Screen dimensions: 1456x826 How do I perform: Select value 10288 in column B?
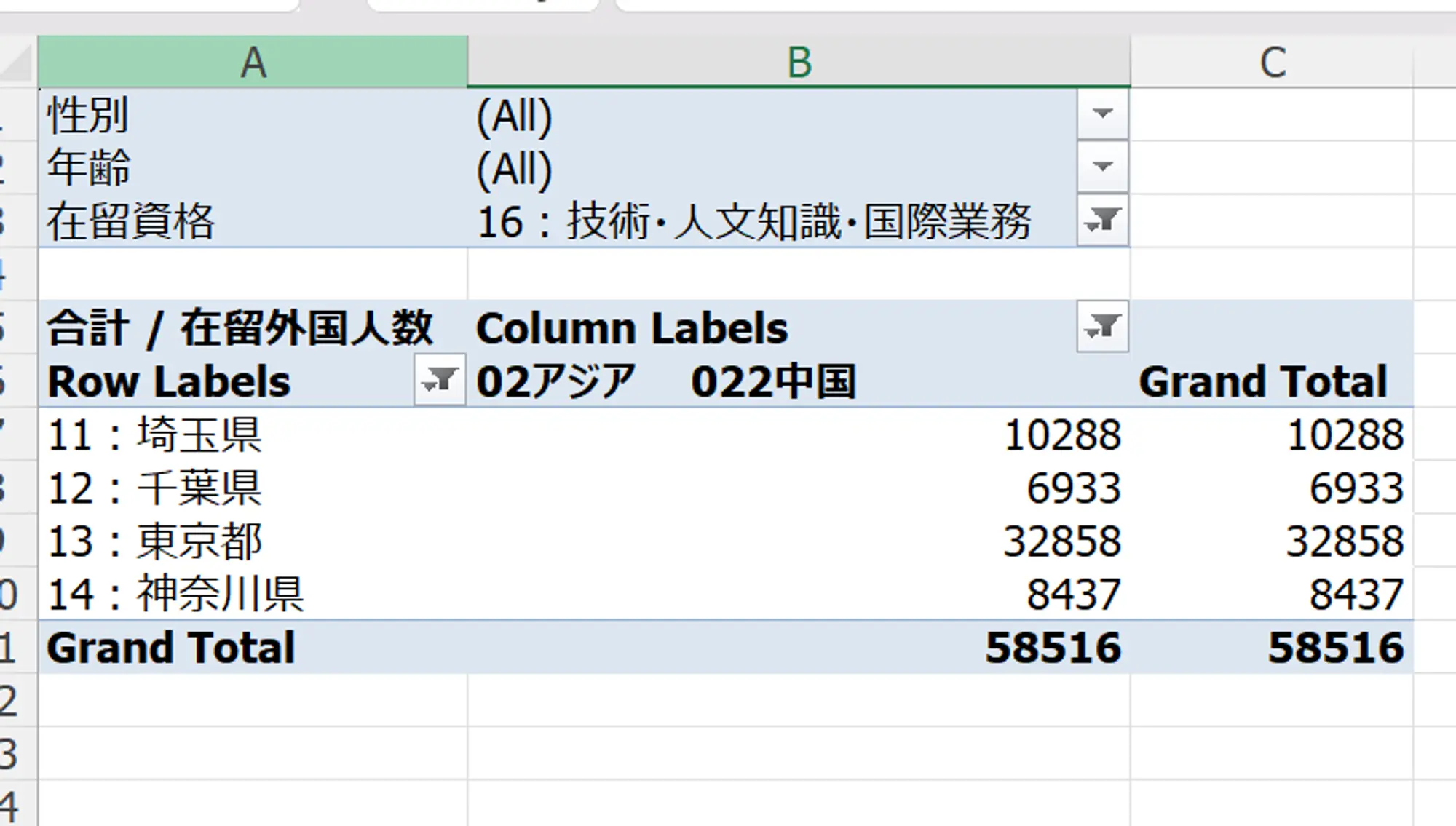point(799,434)
